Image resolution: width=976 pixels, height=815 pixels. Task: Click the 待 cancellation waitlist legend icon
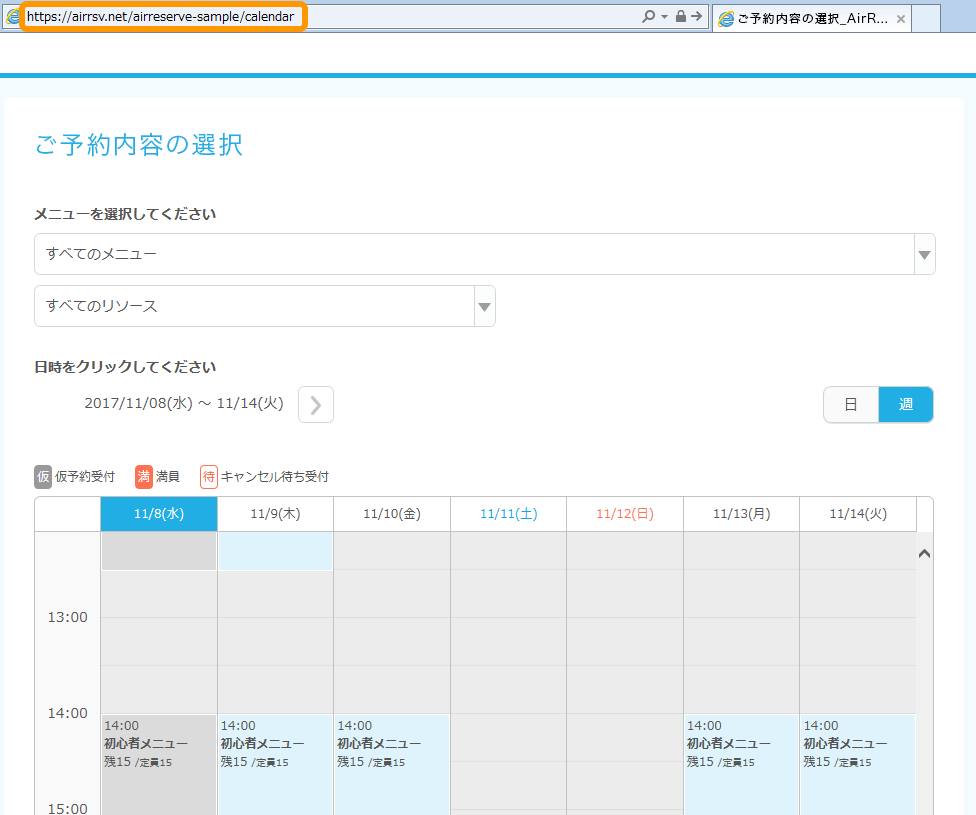[209, 477]
